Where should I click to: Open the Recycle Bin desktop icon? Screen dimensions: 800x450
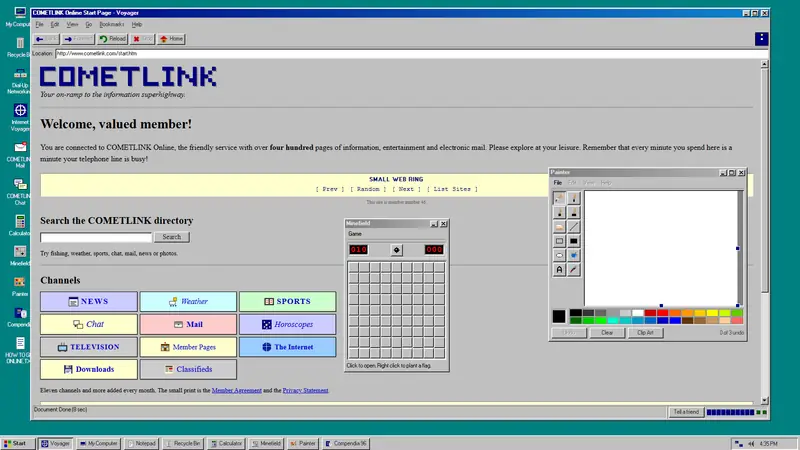(x=19, y=47)
